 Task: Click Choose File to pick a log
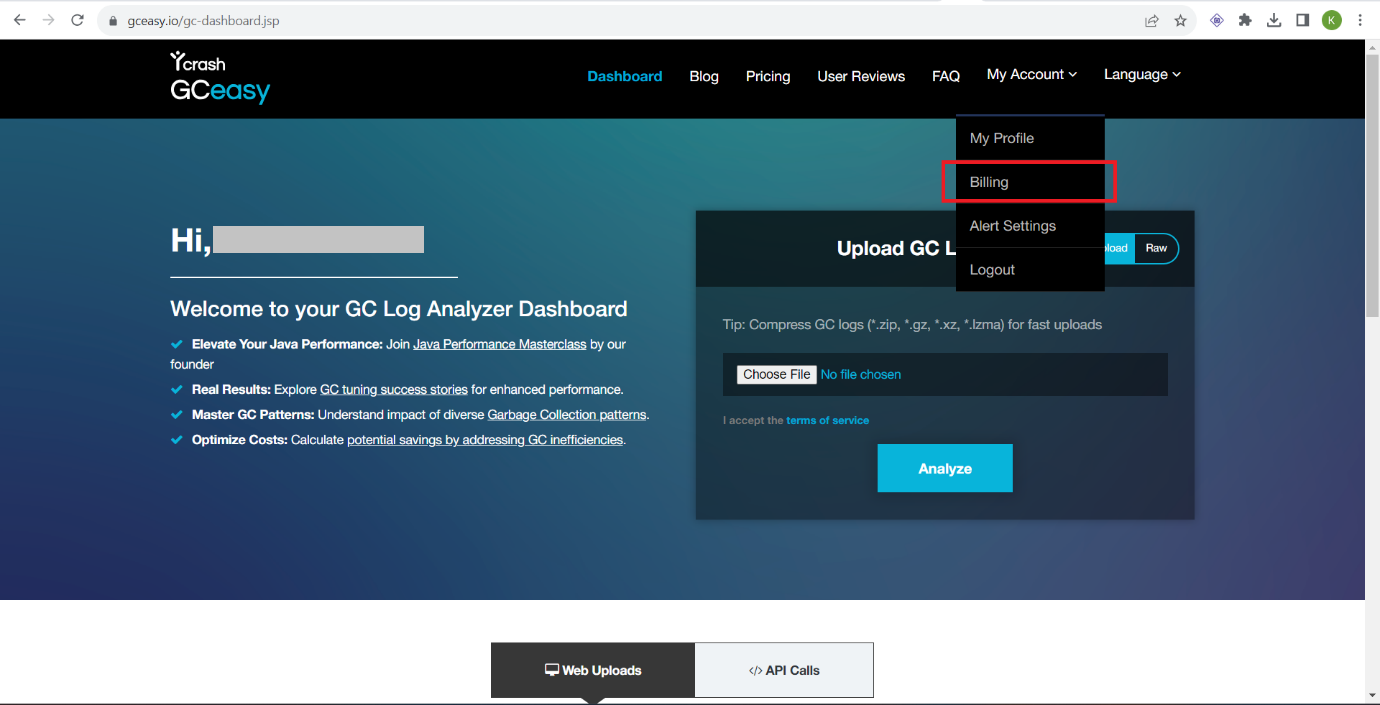(776, 373)
